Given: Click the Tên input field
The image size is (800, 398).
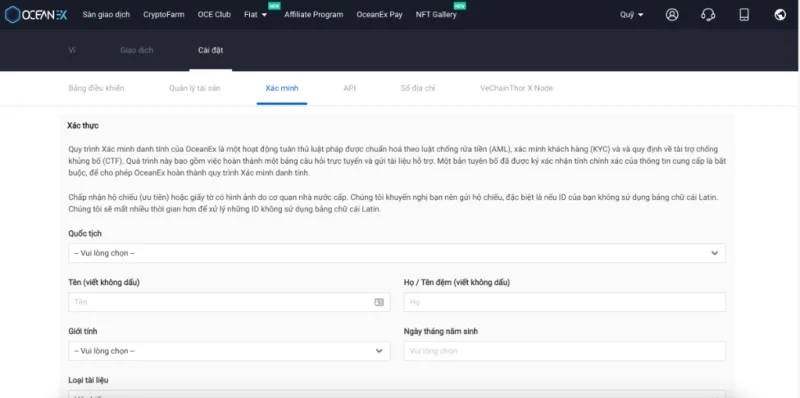Looking at the screenshot, I should 229,302.
